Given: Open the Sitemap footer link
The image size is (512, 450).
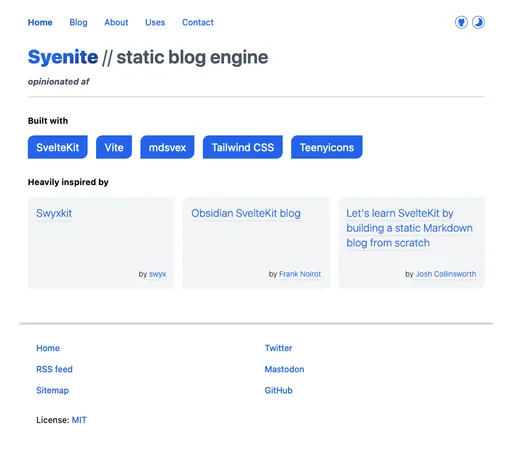Looking at the screenshot, I should (x=52, y=390).
